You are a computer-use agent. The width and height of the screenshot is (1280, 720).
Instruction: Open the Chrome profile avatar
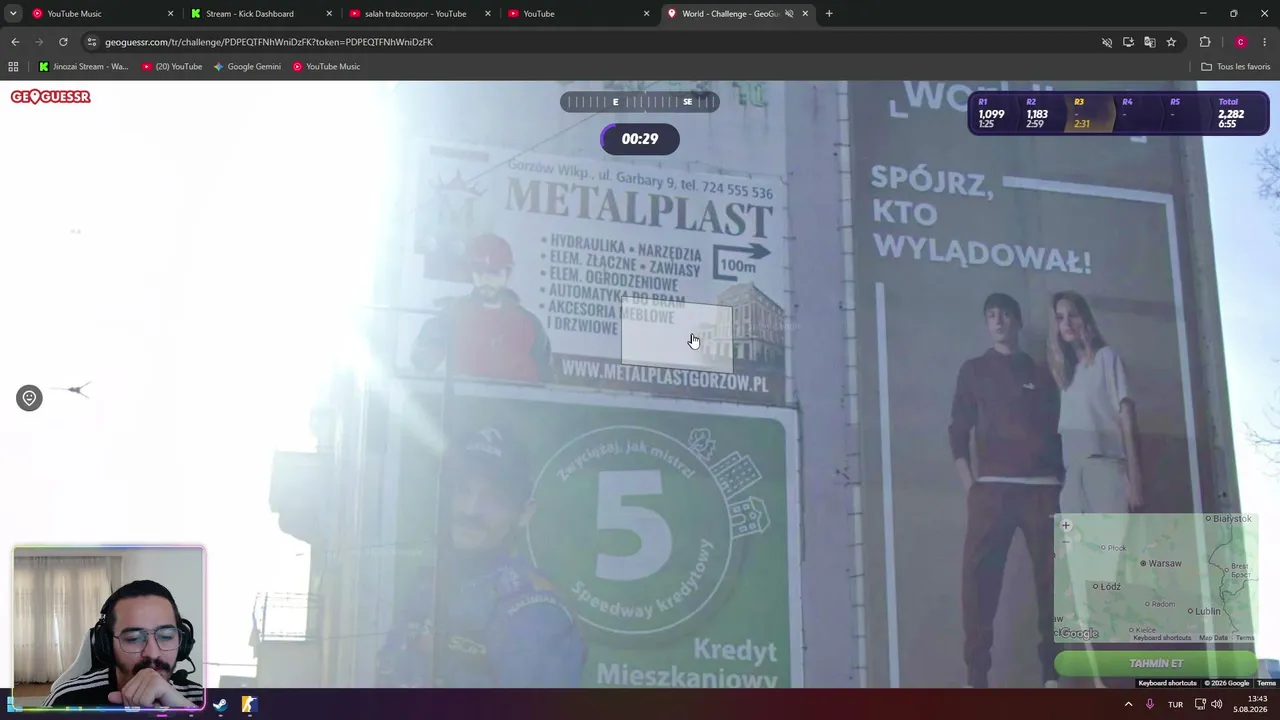click(x=1241, y=42)
